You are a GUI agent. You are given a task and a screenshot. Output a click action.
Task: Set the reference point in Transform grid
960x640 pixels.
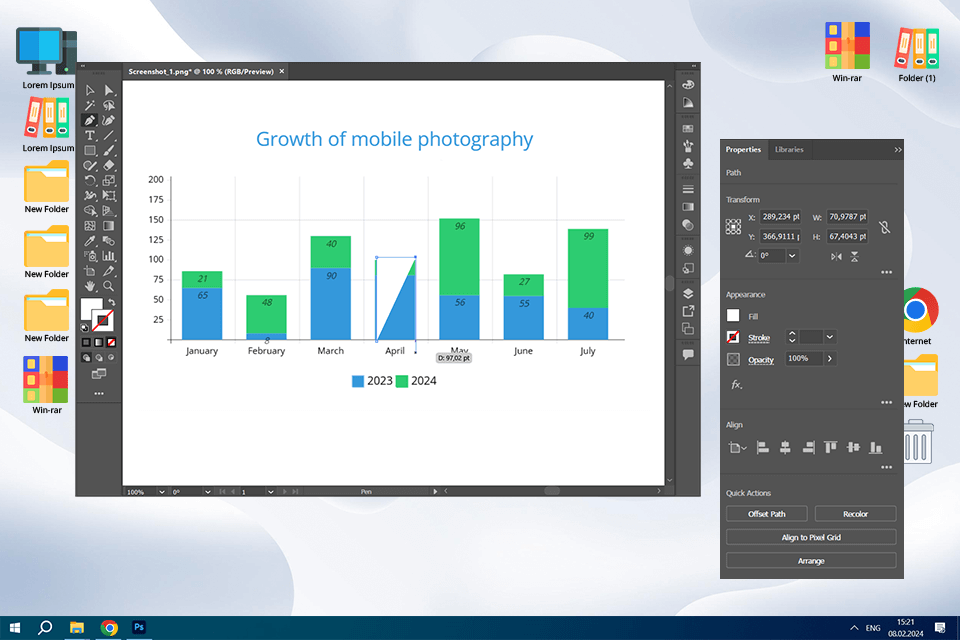[733, 227]
